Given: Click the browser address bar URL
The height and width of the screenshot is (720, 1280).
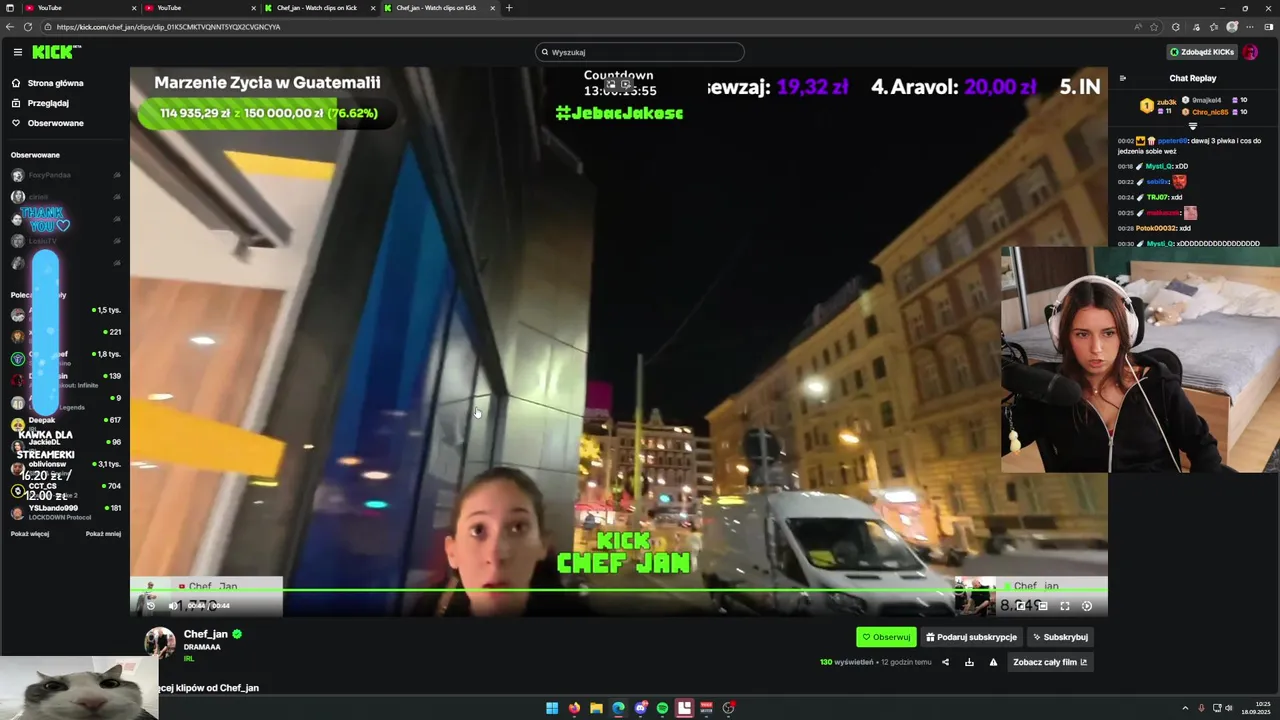Looking at the screenshot, I should [168, 27].
